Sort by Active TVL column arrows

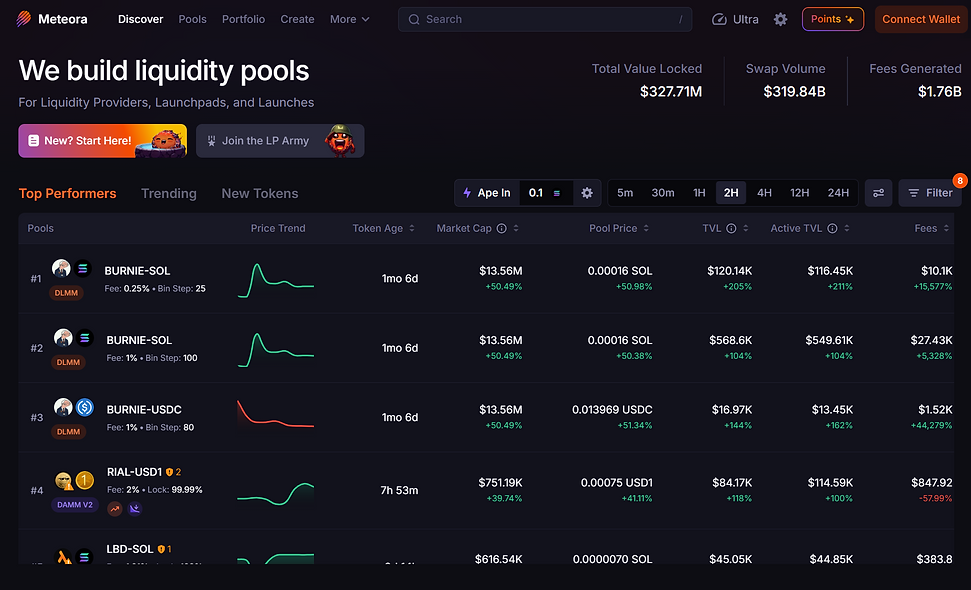coord(847,228)
